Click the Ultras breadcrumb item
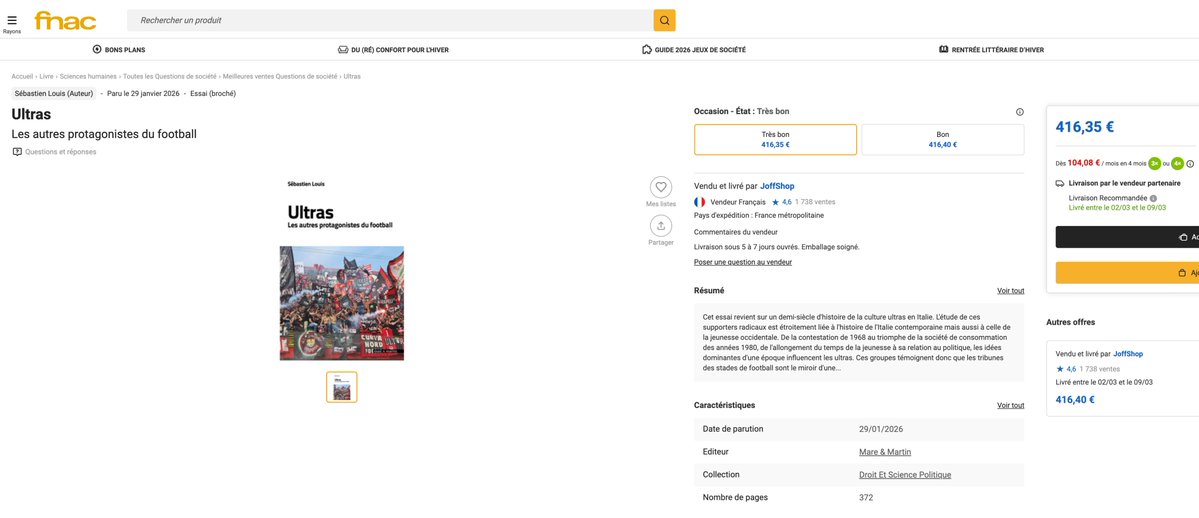Screen dimensions: 1199x518 [352, 77]
